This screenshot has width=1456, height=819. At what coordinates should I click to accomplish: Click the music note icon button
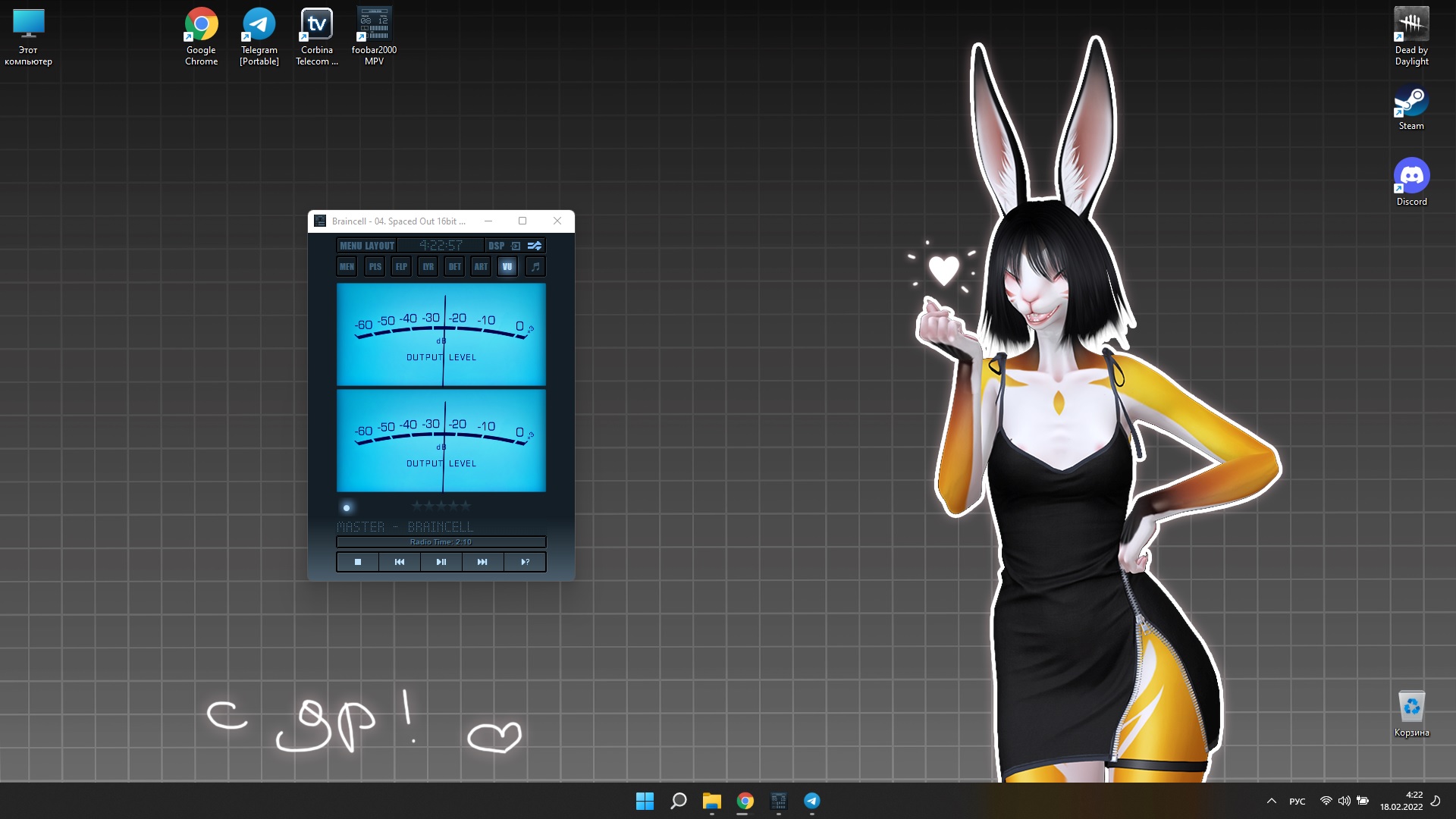pyautogui.click(x=535, y=266)
